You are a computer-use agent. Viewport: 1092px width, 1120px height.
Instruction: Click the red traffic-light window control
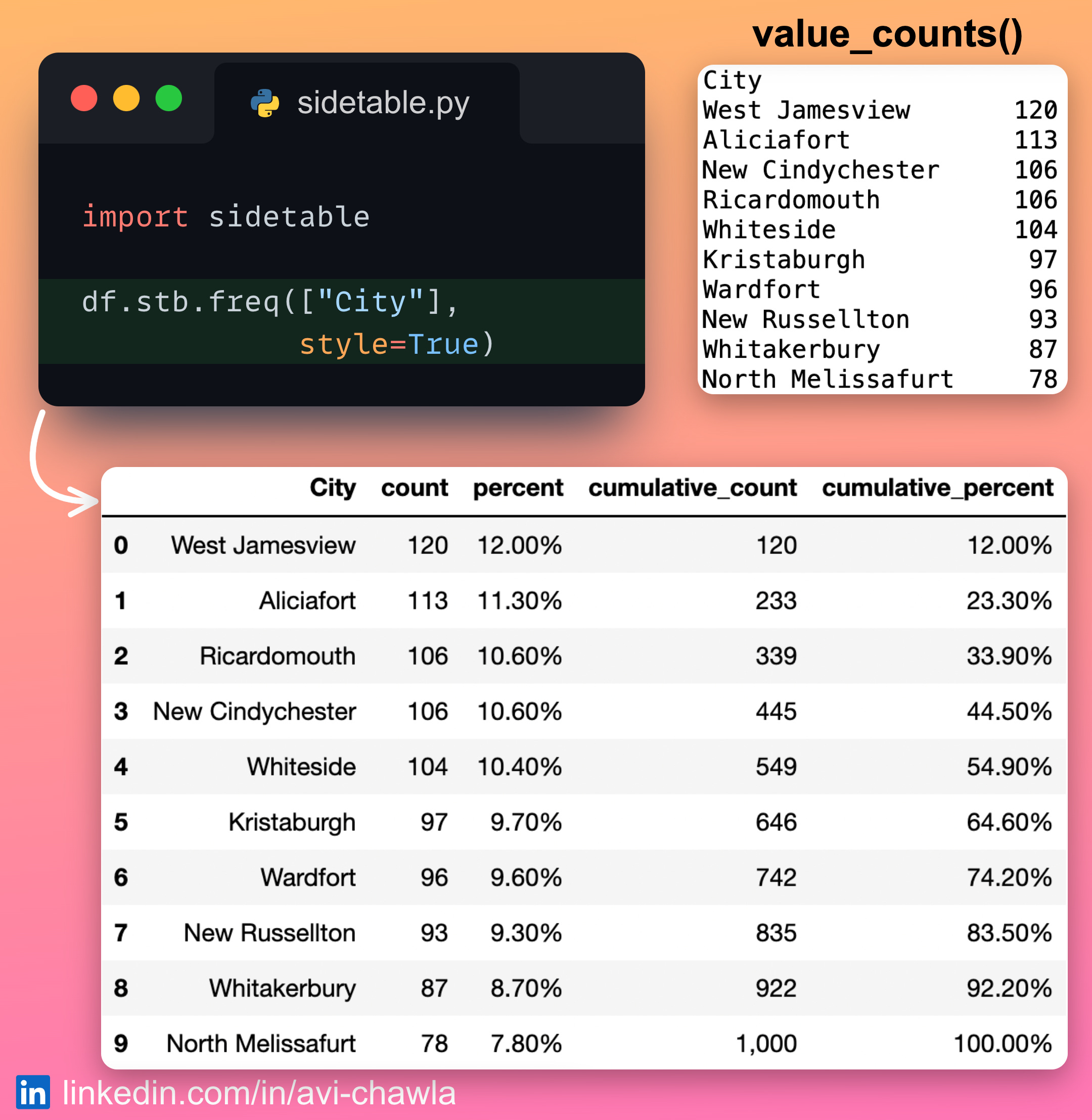pyautogui.click(x=84, y=99)
